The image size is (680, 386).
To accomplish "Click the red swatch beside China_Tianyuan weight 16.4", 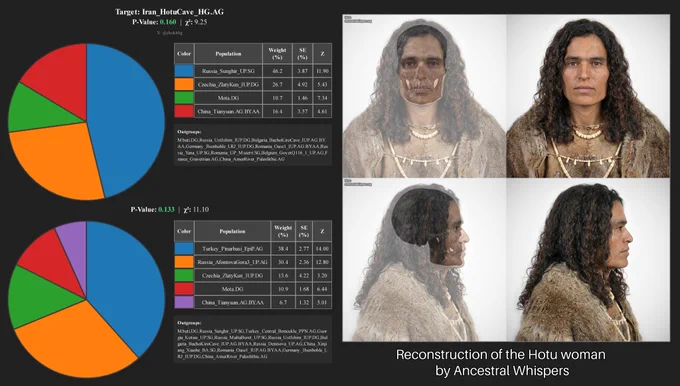I will coord(184,111).
